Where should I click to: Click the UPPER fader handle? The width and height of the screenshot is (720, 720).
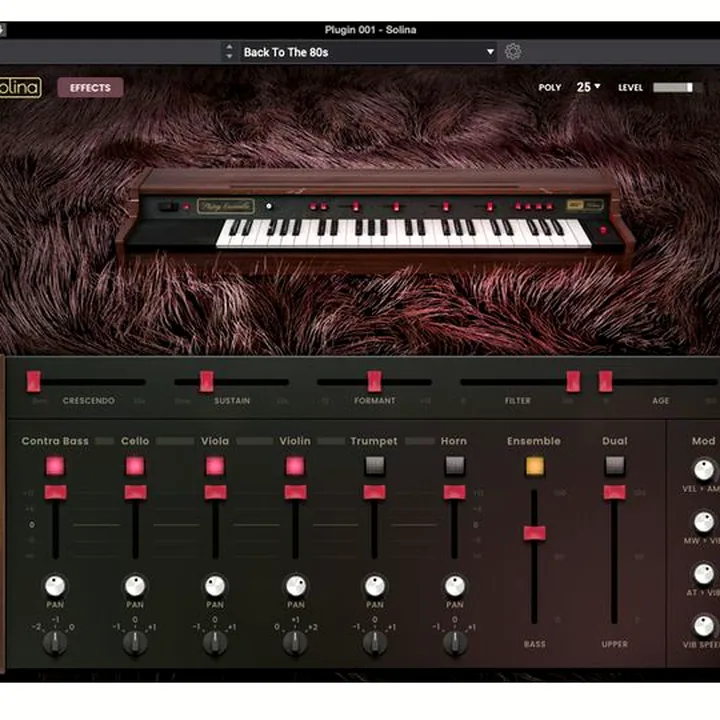coord(614,492)
